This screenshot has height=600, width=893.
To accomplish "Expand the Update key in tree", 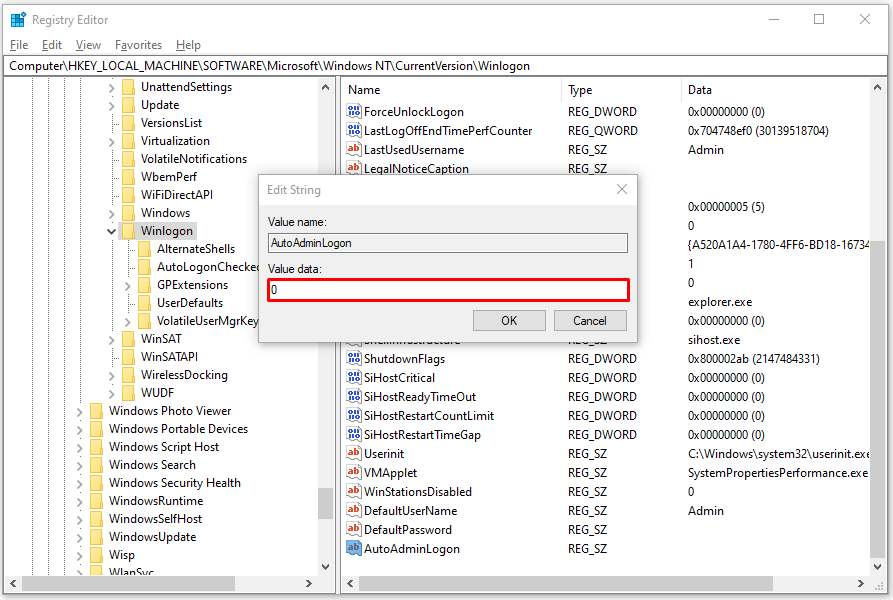I will [112, 106].
